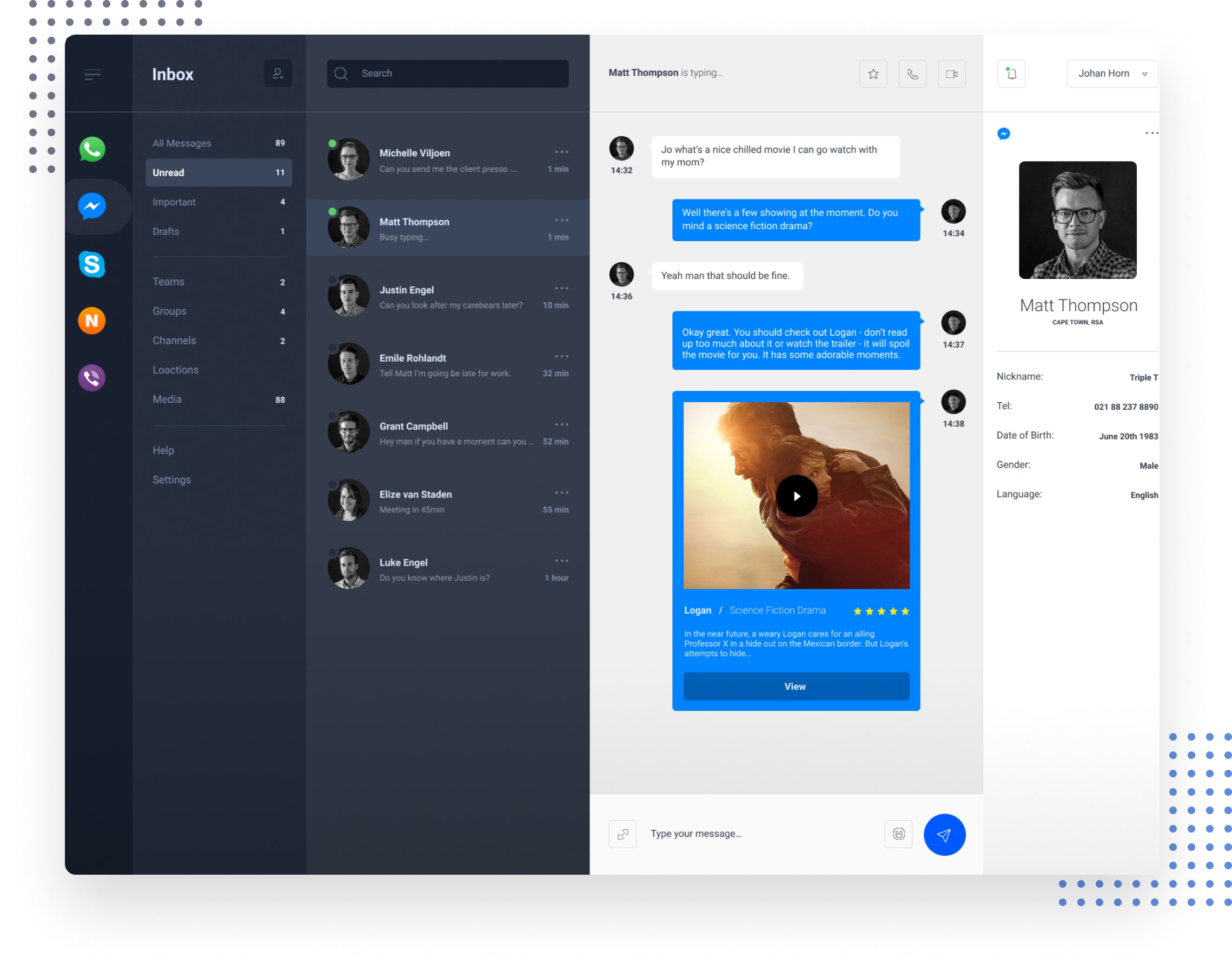The height and width of the screenshot is (972, 1232).
Task: Click the attachment link icon
Action: pos(622,834)
